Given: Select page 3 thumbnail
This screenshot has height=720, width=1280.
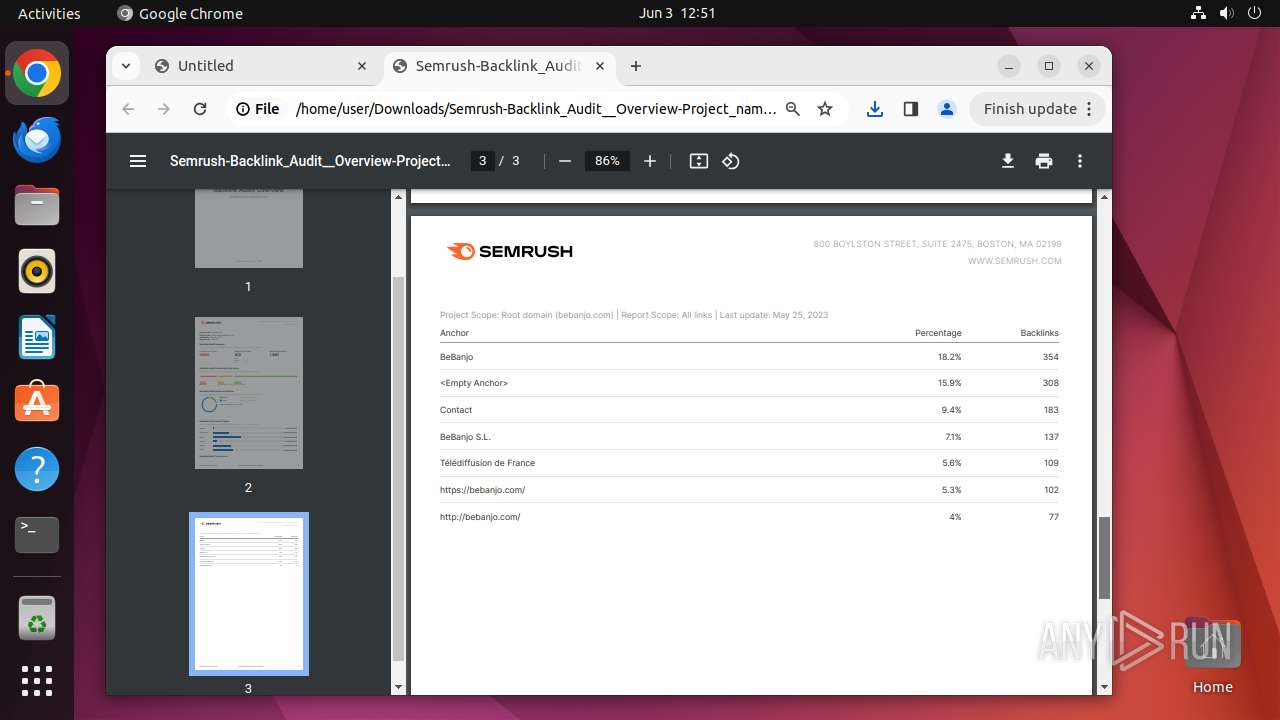Looking at the screenshot, I should pyautogui.click(x=249, y=594).
